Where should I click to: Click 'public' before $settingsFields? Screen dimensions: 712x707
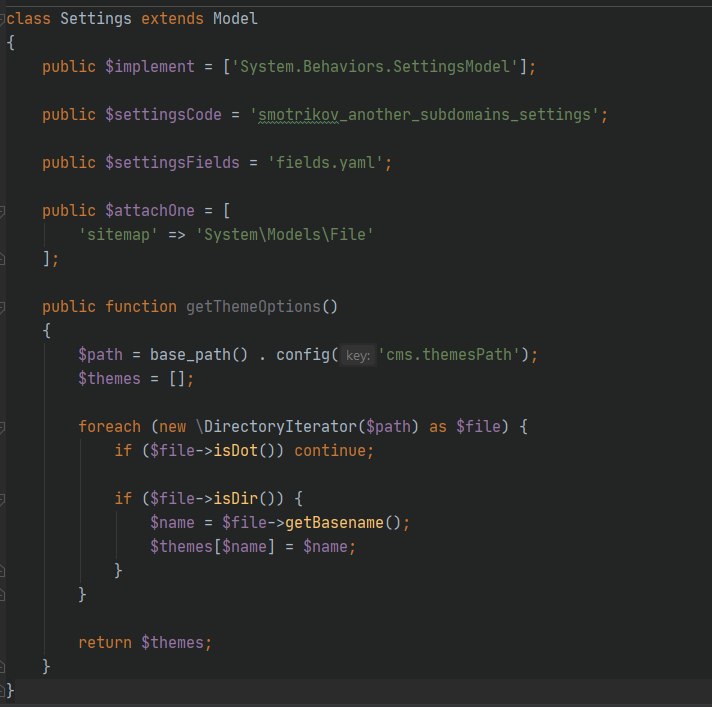pyautogui.click(x=69, y=163)
